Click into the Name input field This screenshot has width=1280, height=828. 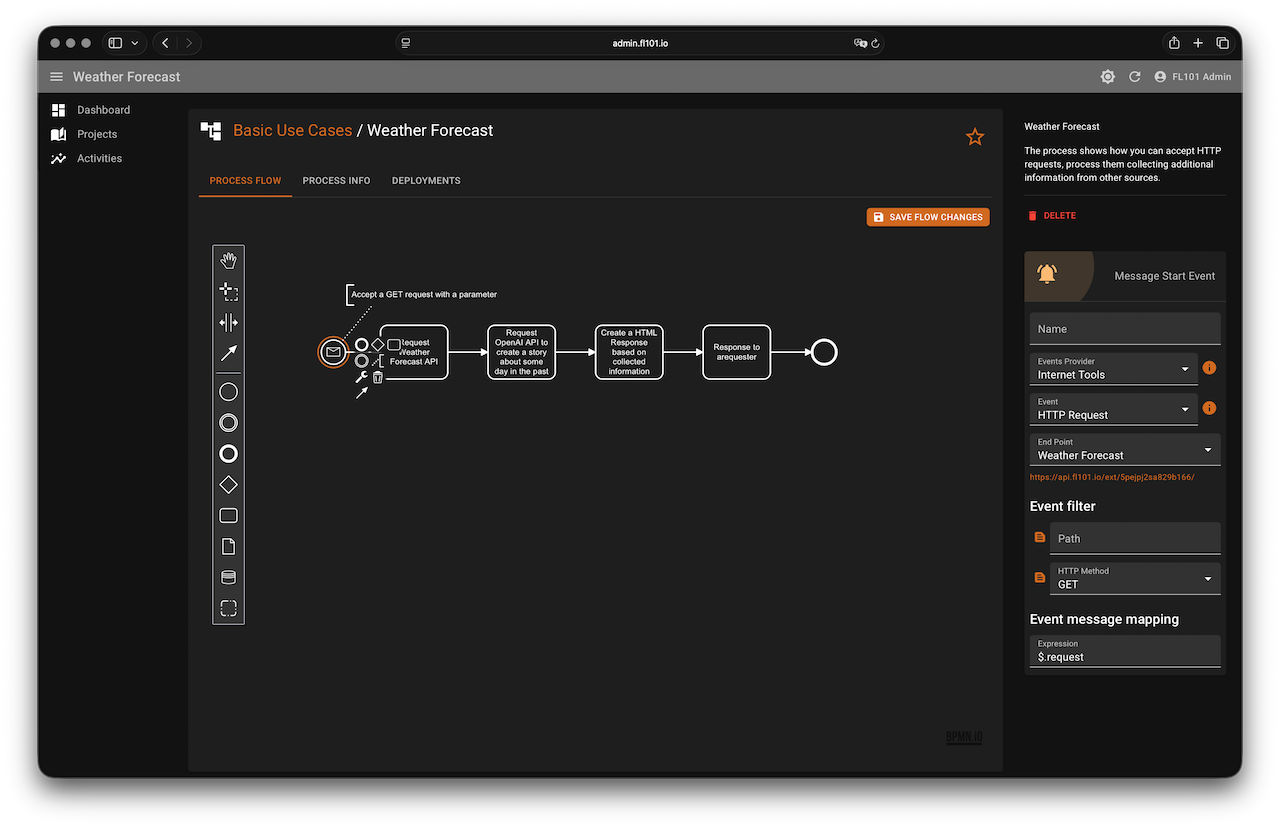click(x=1124, y=329)
